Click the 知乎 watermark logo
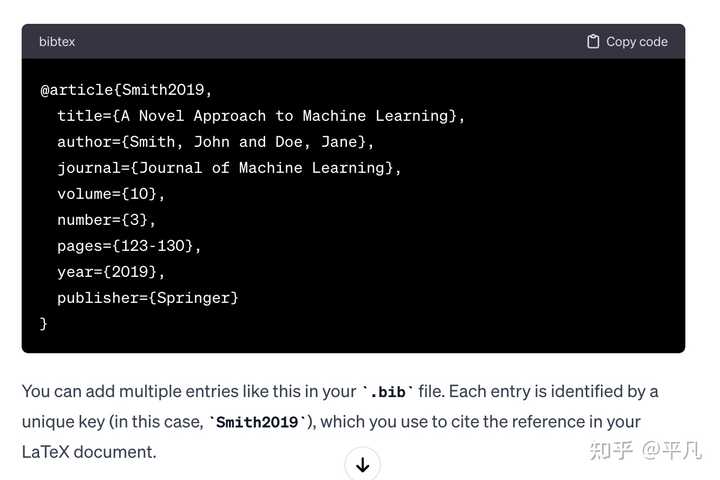The width and height of the screenshot is (720, 480). [611, 451]
